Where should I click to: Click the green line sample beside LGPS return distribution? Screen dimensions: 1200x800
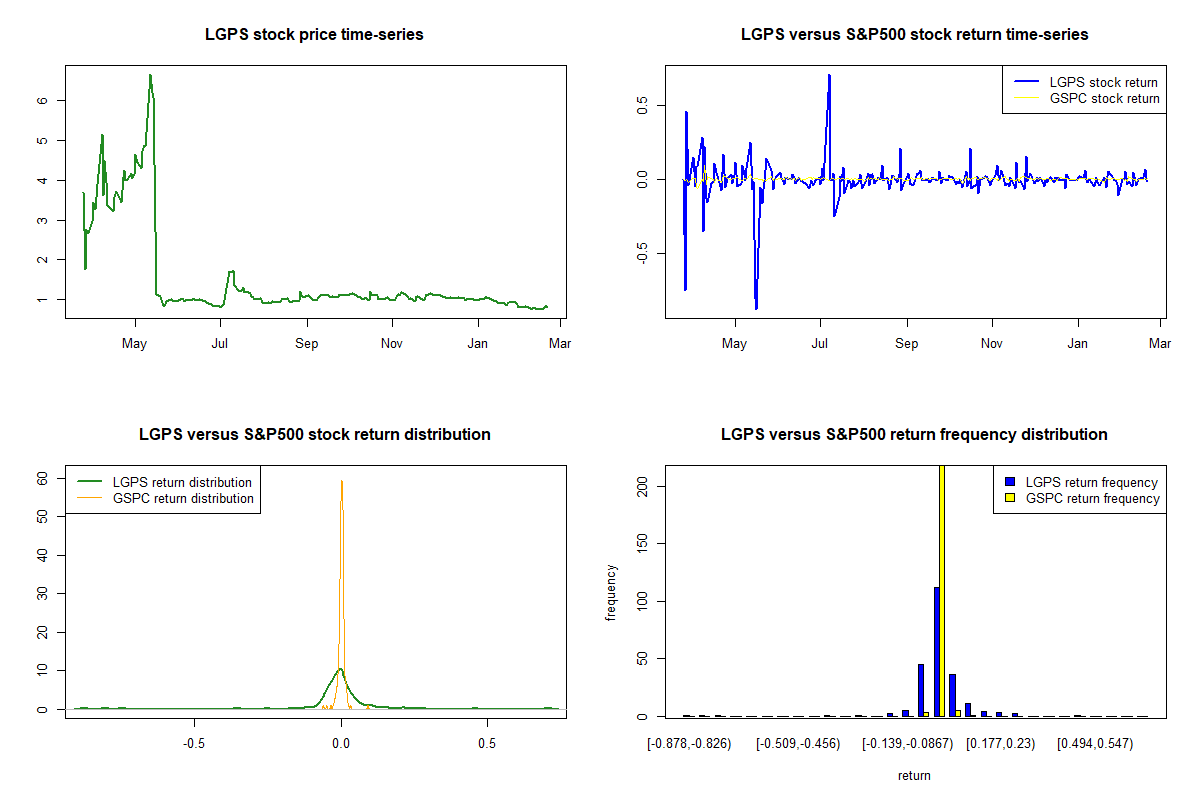(90, 482)
